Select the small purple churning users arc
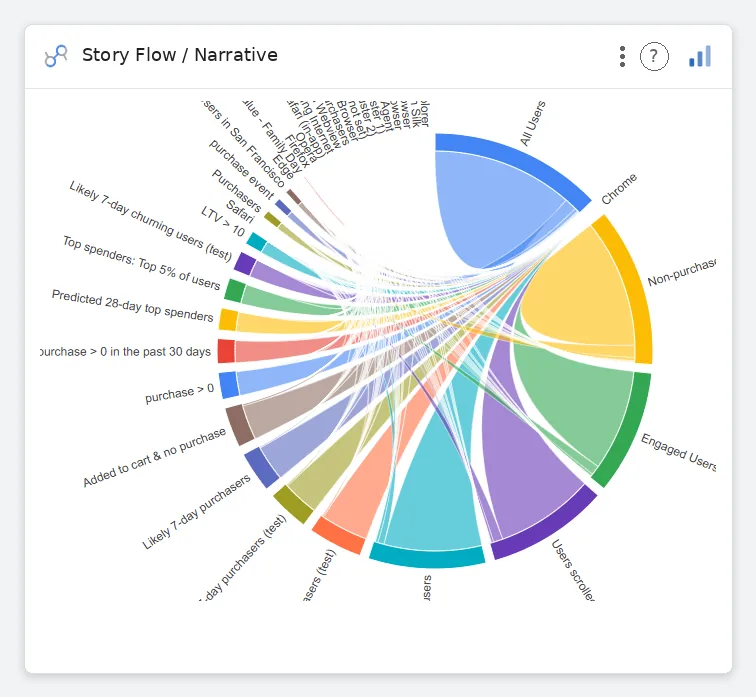 pos(244,264)
